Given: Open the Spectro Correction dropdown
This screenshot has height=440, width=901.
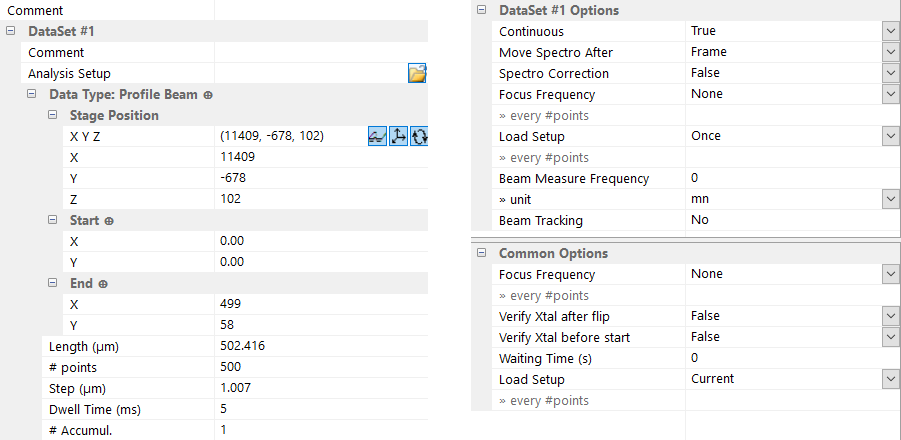Looking at the screenshot, I should [890, 73].
